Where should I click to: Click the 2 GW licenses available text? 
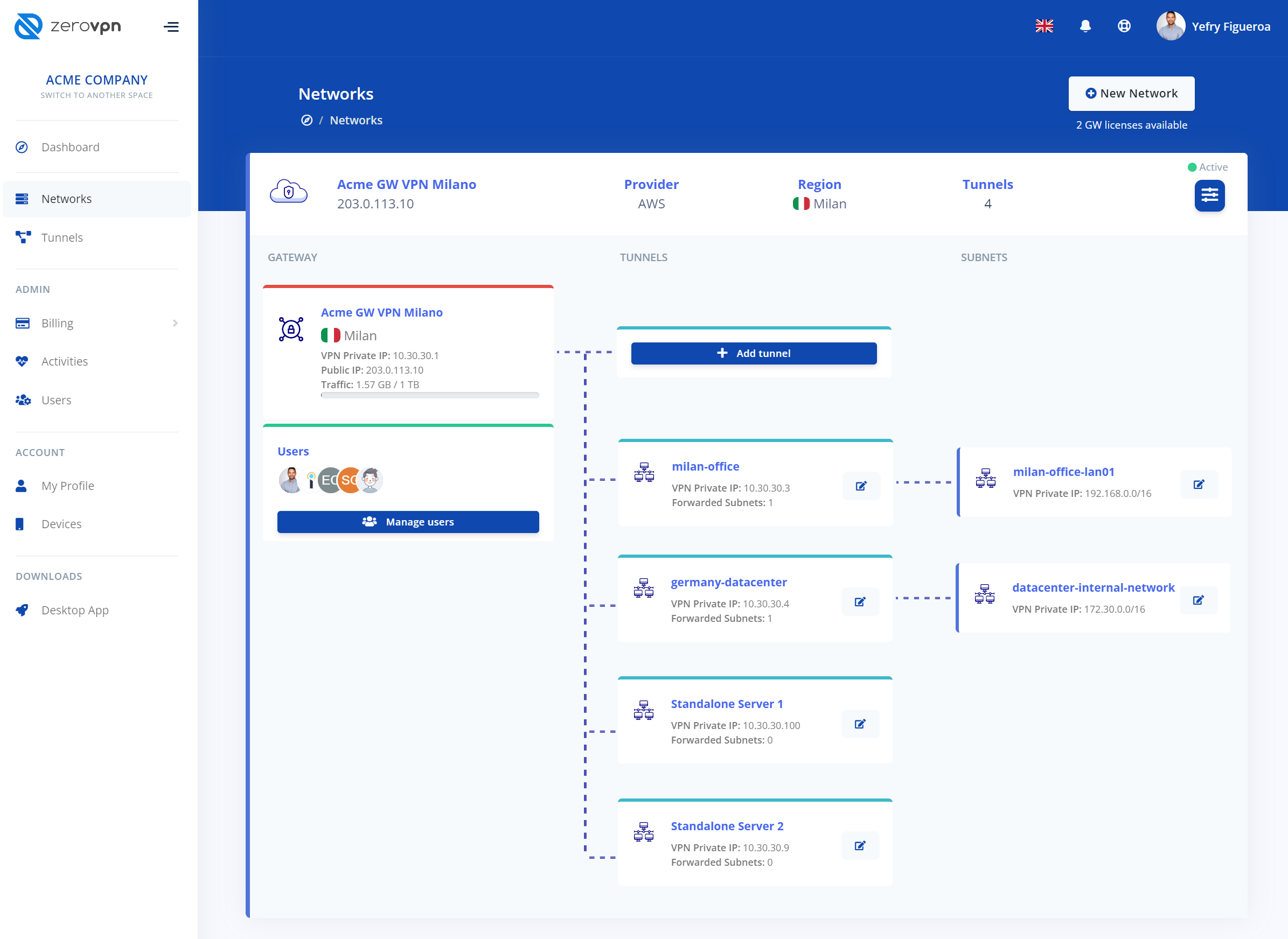pos(1131,125)
